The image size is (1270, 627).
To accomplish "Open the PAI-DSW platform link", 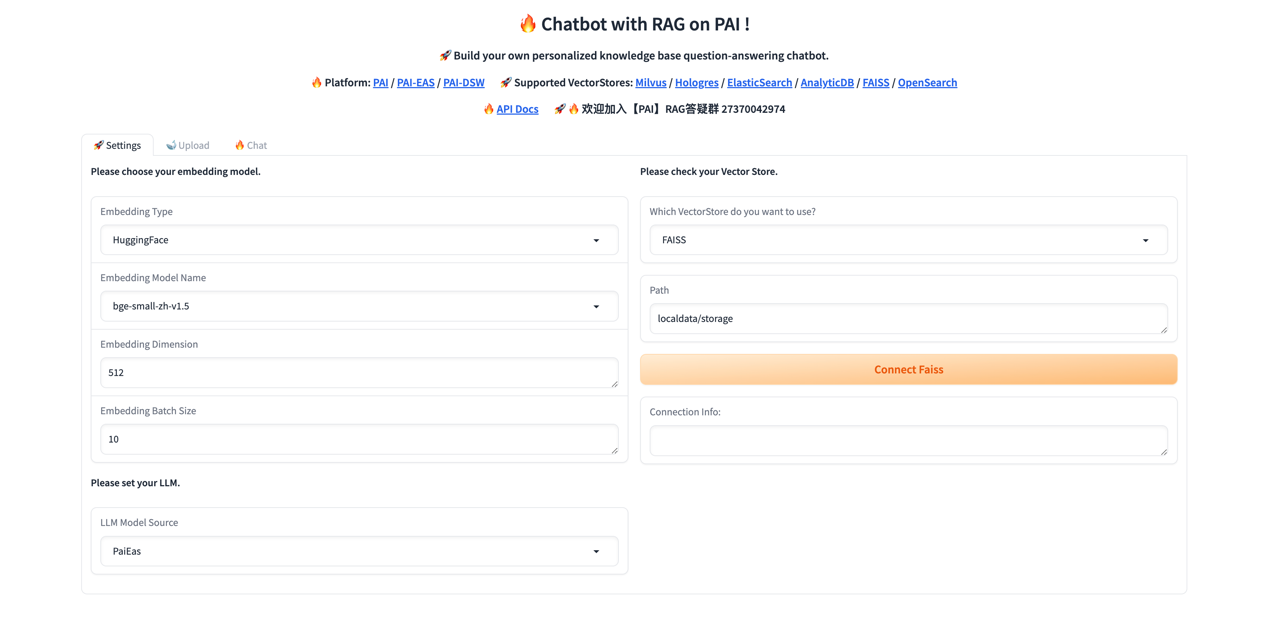I will coord(463,82).
